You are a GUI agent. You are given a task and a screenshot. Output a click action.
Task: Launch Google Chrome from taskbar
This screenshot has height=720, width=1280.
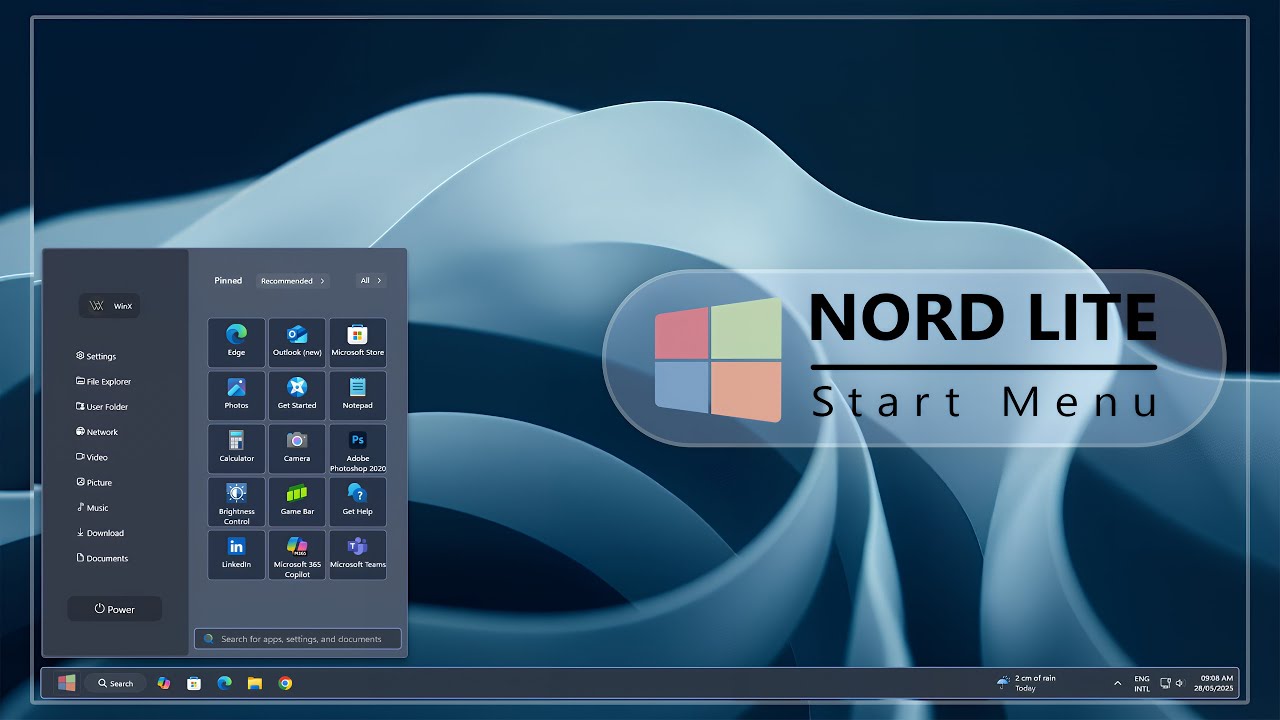click(285, 683)
